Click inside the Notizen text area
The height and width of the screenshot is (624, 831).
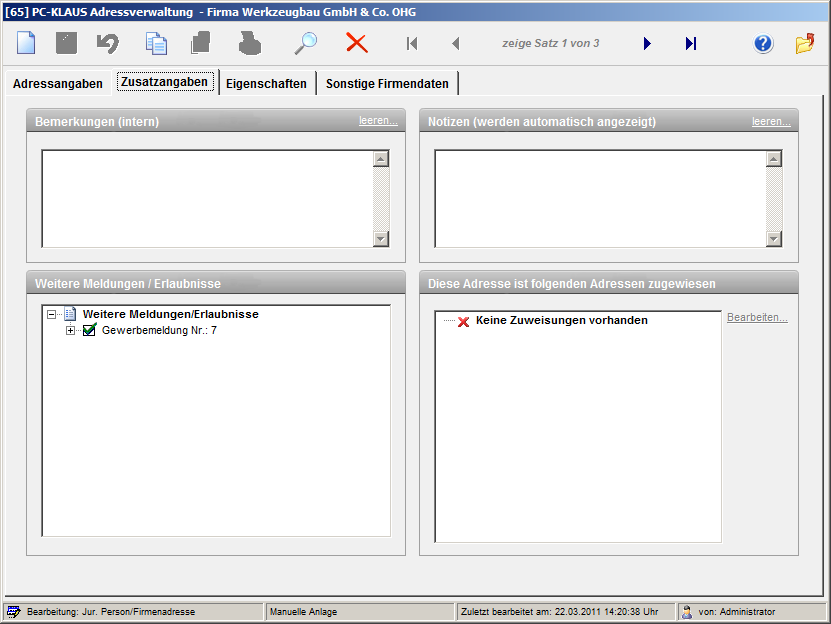point(600,198)
